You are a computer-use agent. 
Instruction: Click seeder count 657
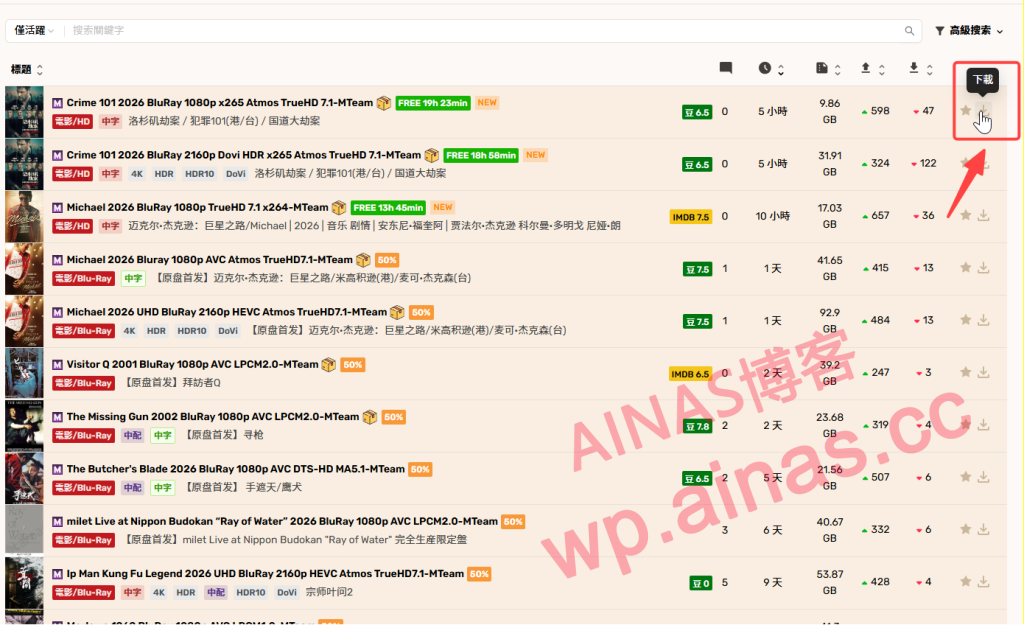coord(880,216)
